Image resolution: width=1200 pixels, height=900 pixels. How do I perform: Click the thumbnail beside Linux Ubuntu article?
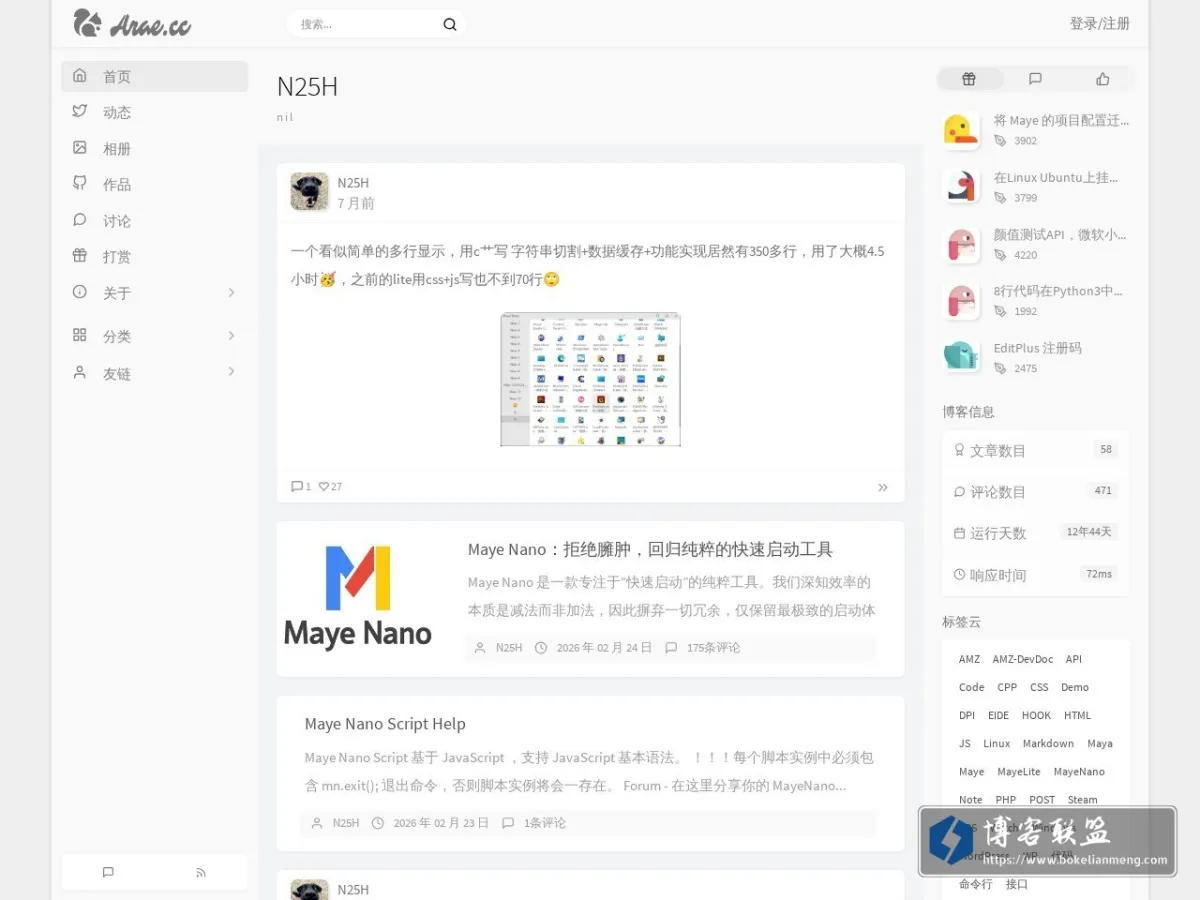pyautogui.click(x=961, y=187)
